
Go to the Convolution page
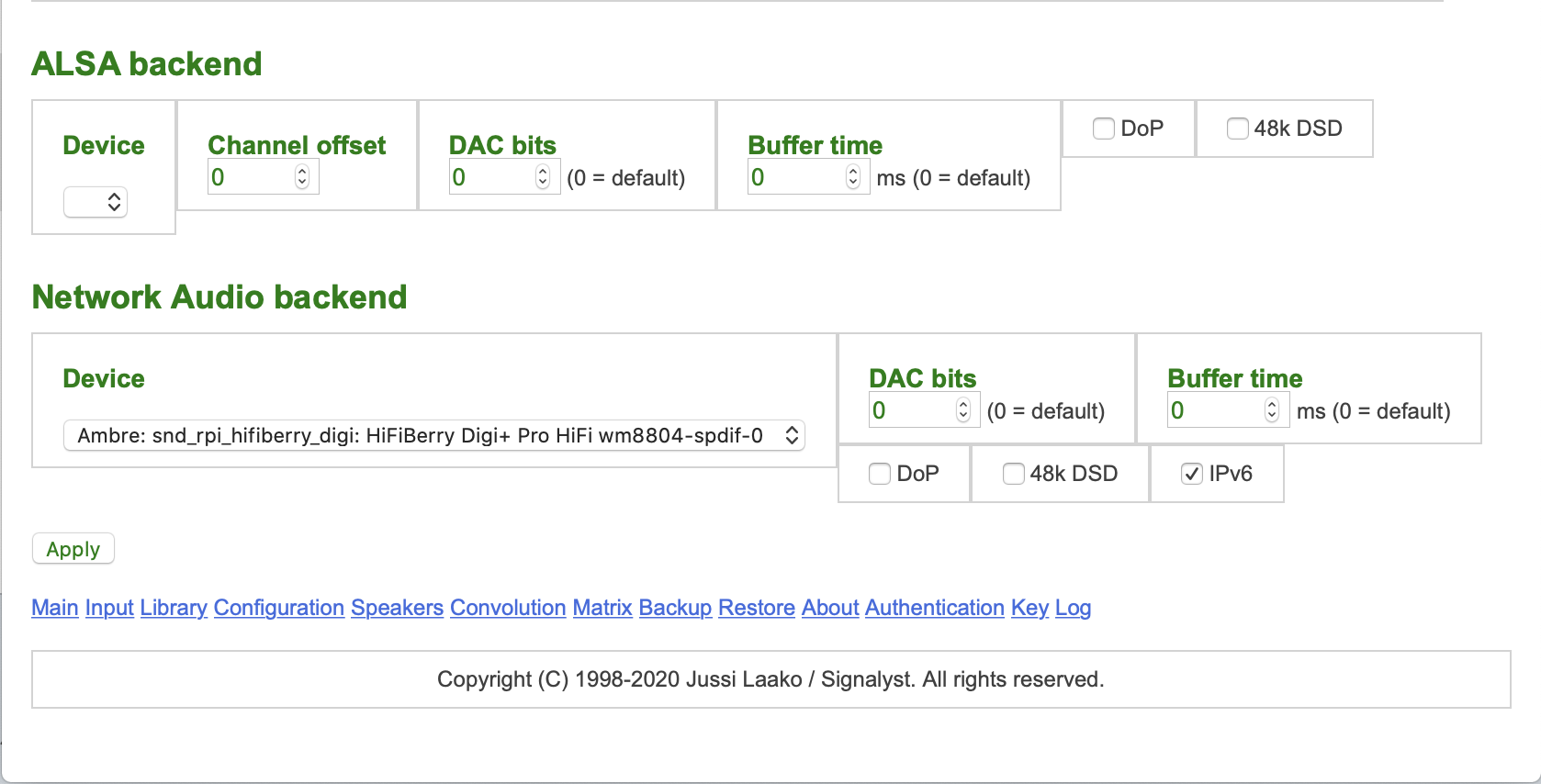click(x=508, y=608)
